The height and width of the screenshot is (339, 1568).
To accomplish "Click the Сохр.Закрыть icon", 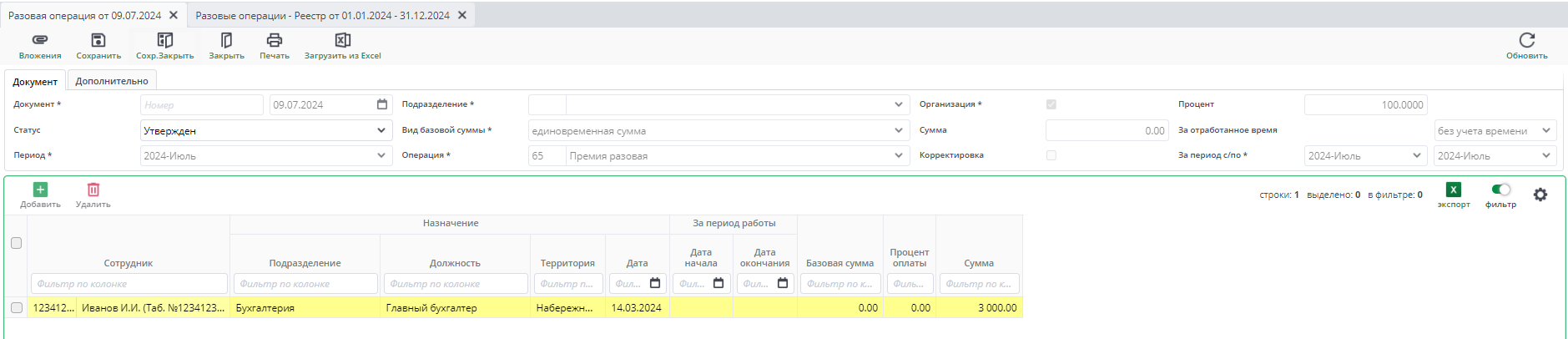I will pyautogui.click(x=165, y=40).
